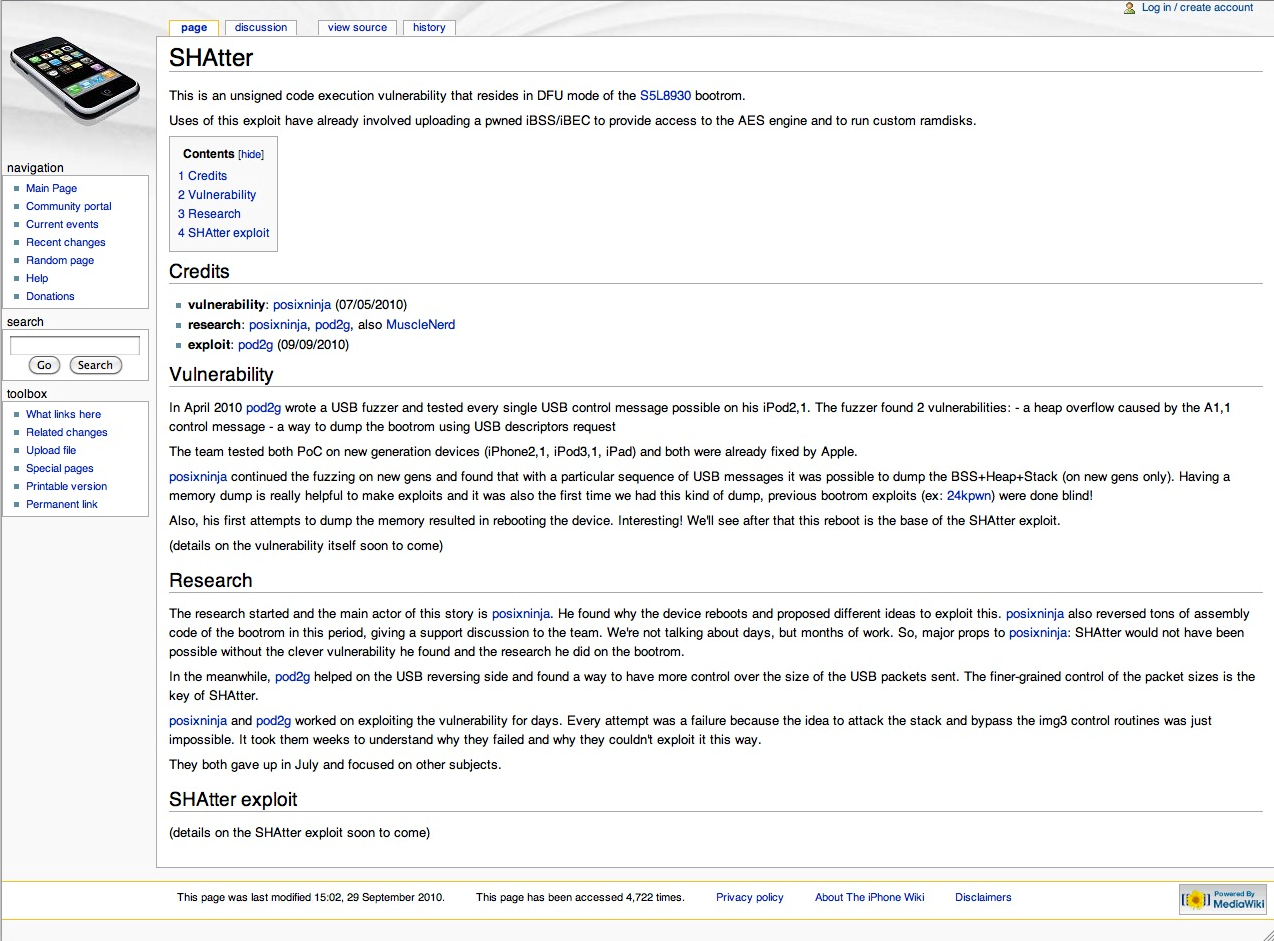This screenshot has width=1274, height=941.
Task: Jump to 2 Vulnerability in Contents
Action: pos(217,195)
